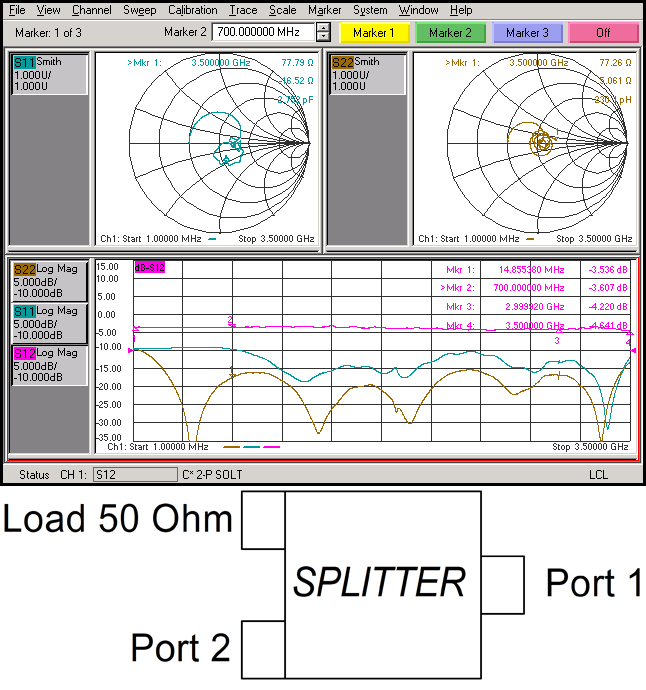646x690 pixels.
Task: Open the Trace menu
Action: 242,10
